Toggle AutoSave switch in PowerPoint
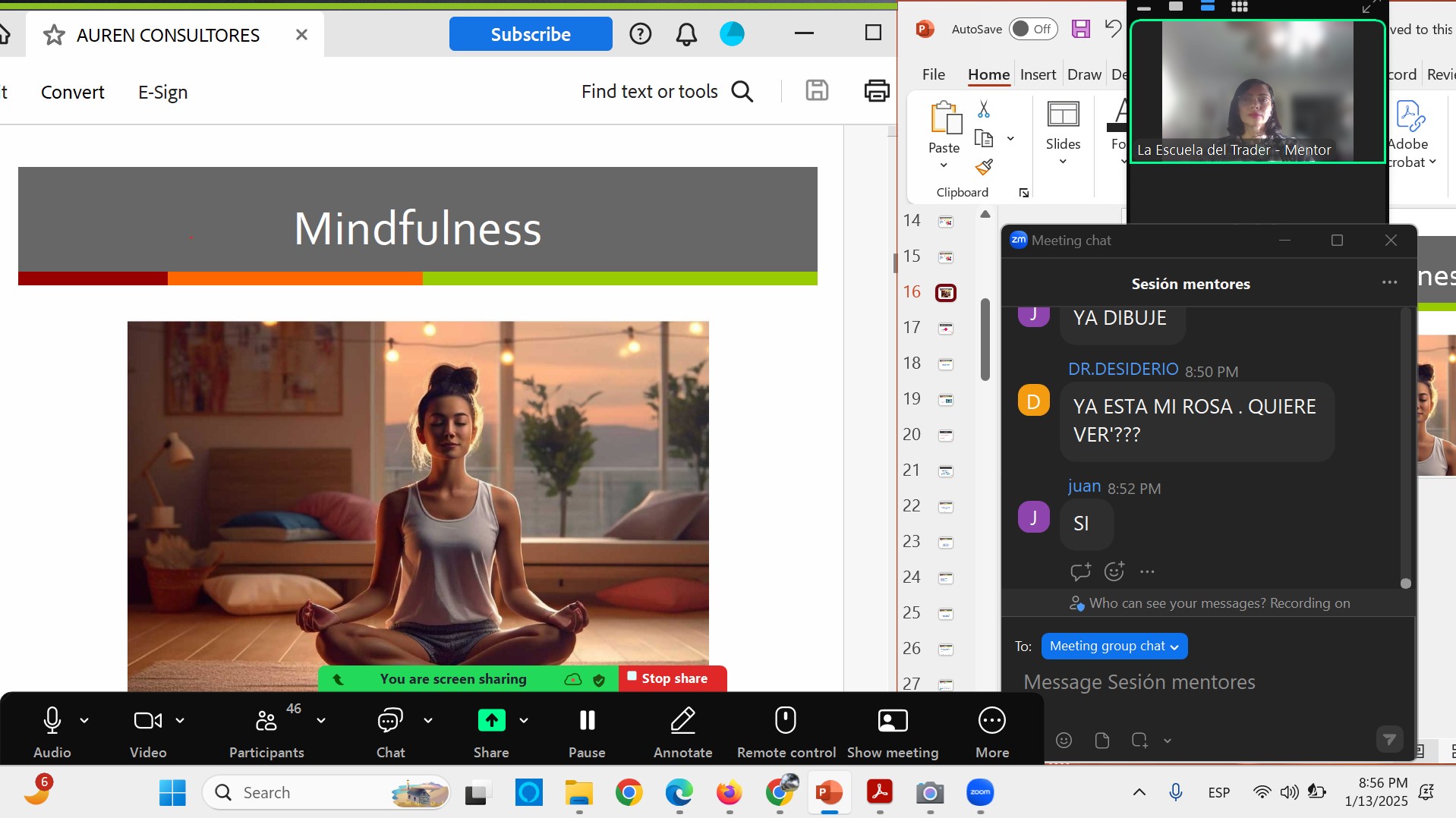Viewport: 1456px width, 818px height. (x=1033, y=29)
